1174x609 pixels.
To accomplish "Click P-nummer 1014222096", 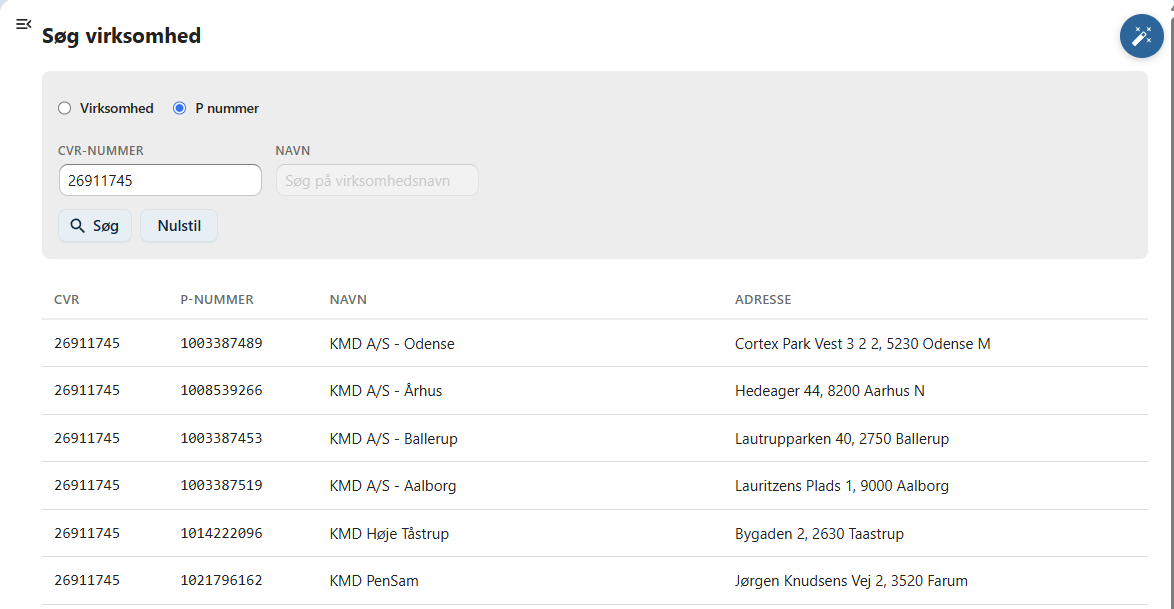I will tap(222, 533).
